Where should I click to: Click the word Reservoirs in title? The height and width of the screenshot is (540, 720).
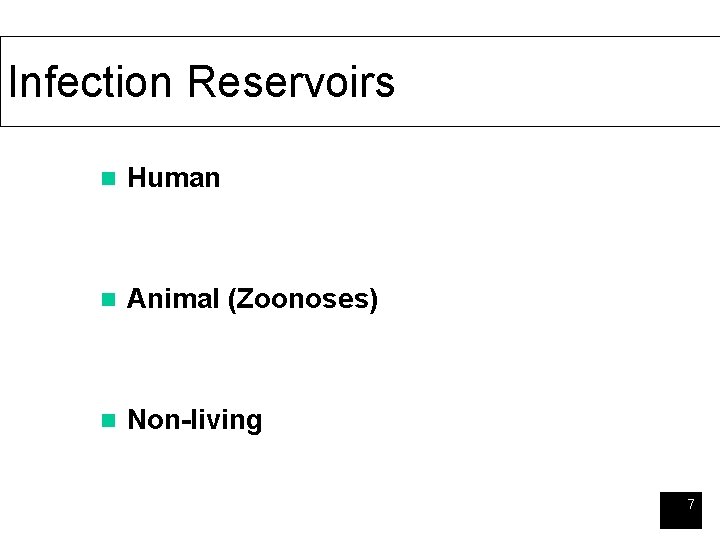tap(292, 82)
